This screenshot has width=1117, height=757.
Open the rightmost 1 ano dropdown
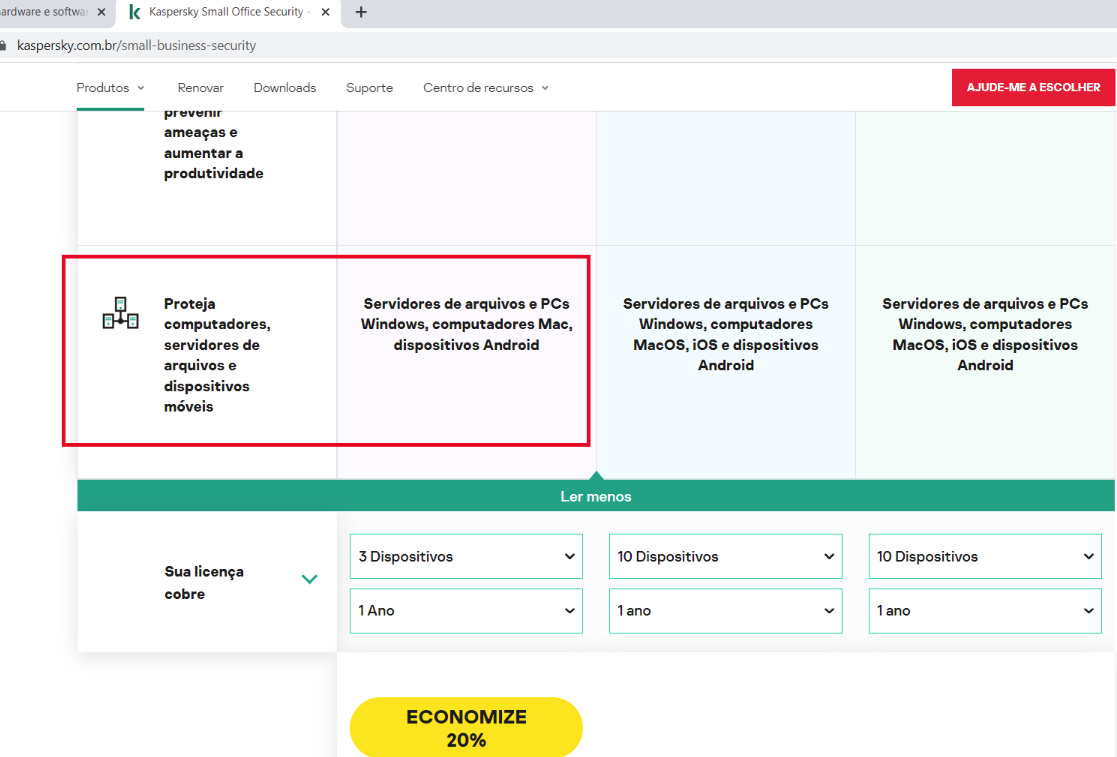point(984,610)
